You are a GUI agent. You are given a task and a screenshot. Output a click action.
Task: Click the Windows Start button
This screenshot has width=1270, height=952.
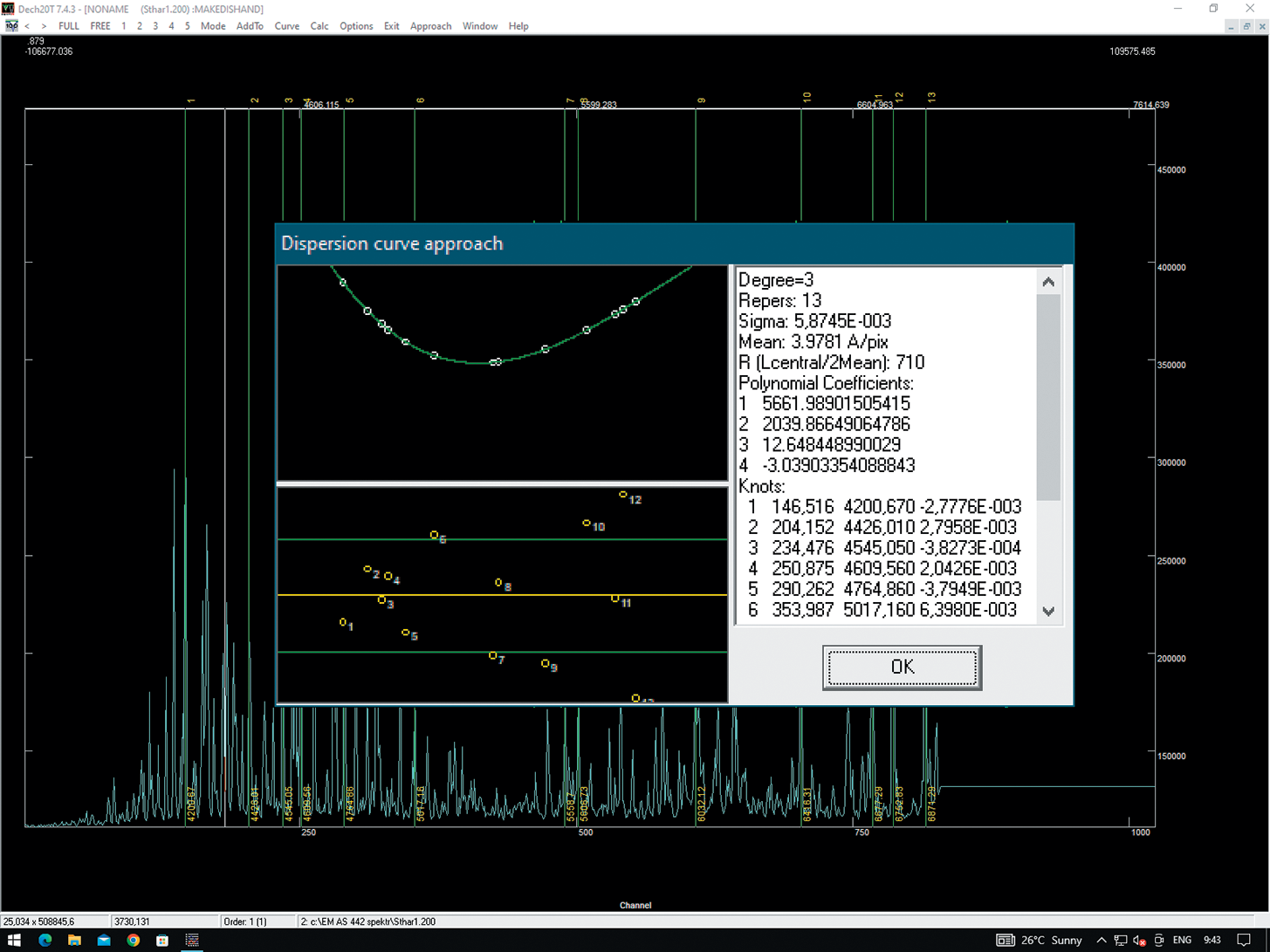coord(14,940)
